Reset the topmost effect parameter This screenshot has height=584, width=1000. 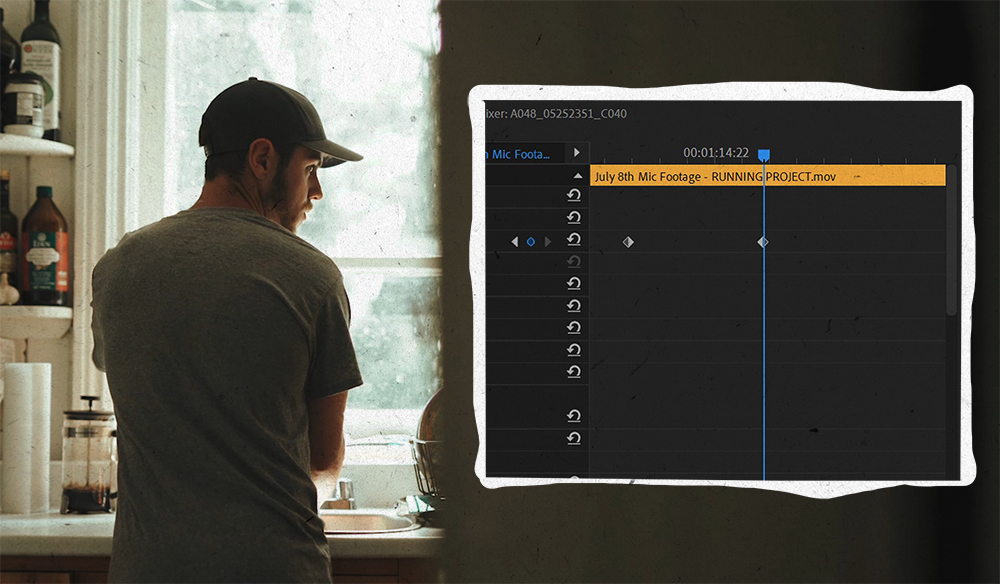tap(573, 195)
